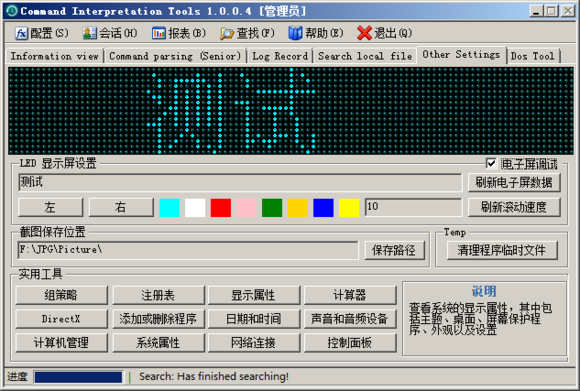Select the cyan color swatch
Viewport: 580px width, 391px height.
pyautogui.click(x=169, y=208)
